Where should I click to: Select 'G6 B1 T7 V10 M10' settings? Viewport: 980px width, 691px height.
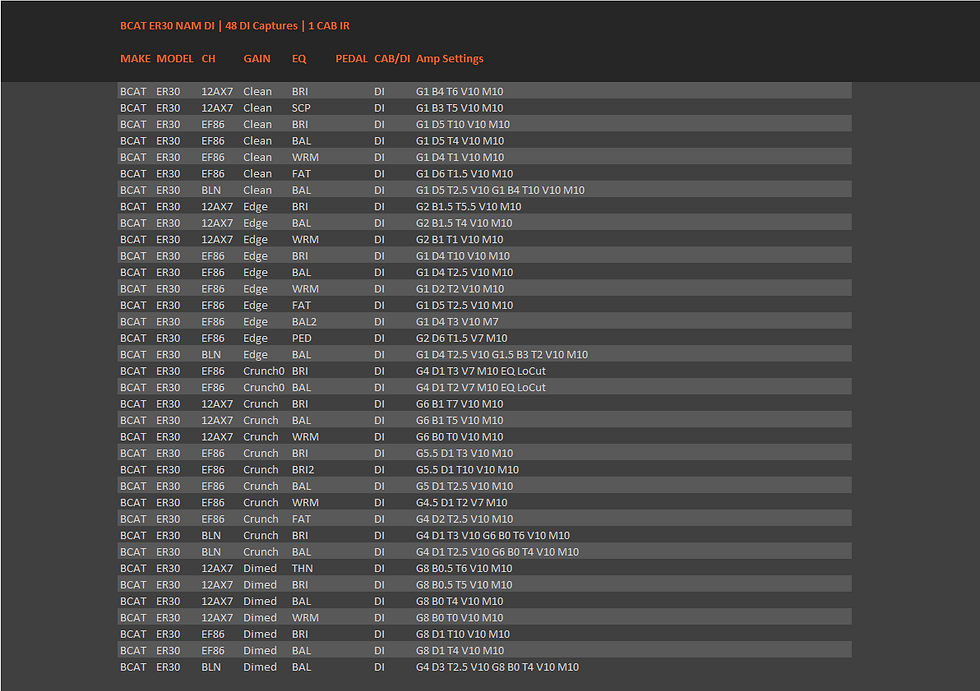pos(459,404)
